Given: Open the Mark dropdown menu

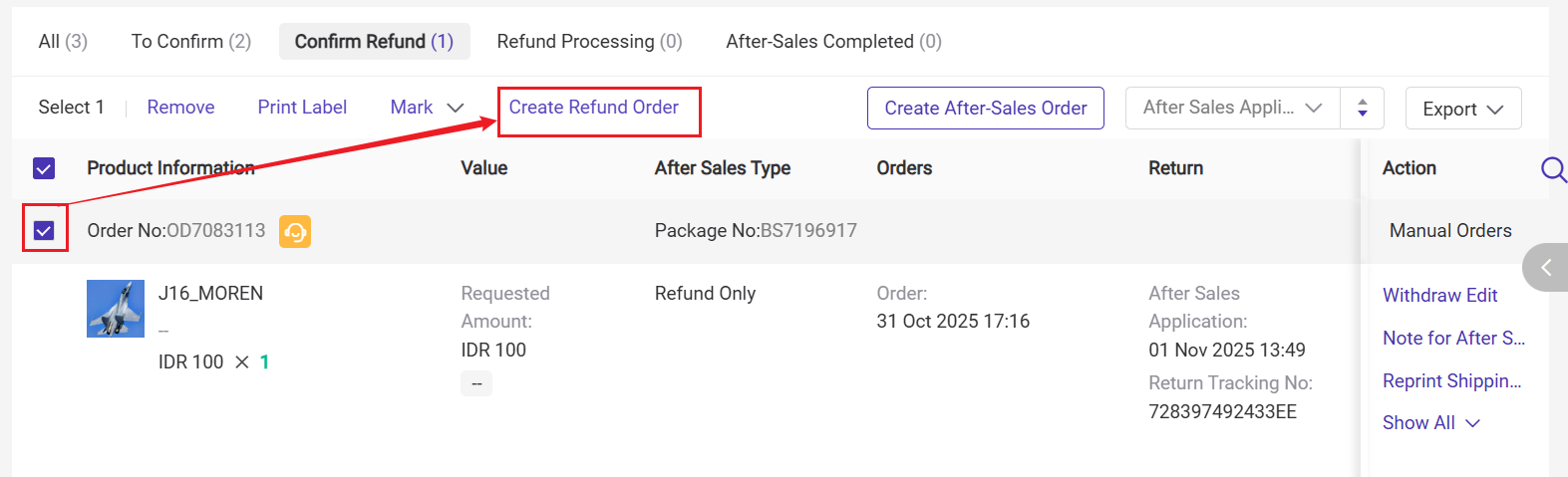Looking at the screenshot, I should pyautogui.click(x=427, y=108).
